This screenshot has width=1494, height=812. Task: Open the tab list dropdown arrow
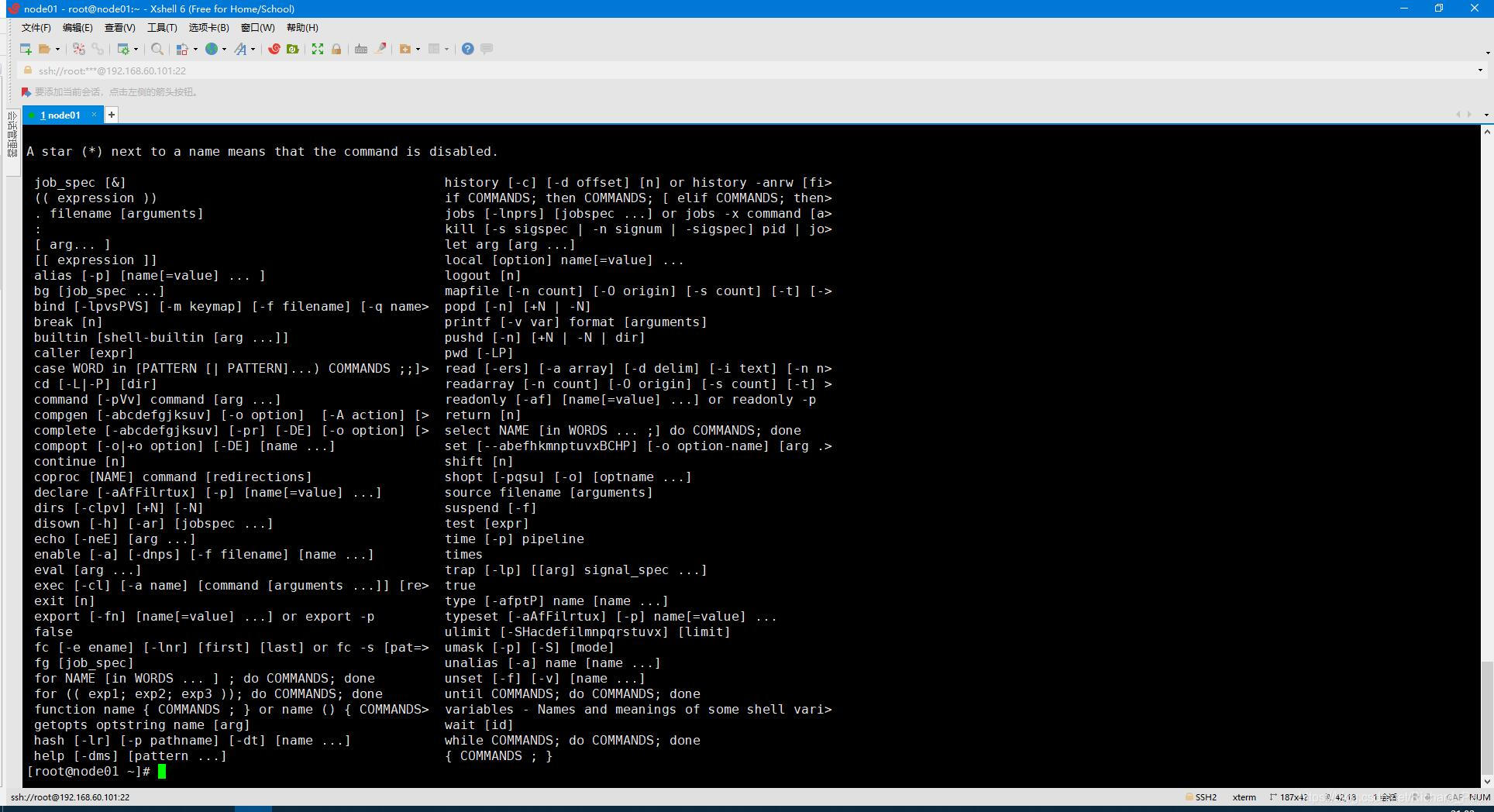[1485, 115]
